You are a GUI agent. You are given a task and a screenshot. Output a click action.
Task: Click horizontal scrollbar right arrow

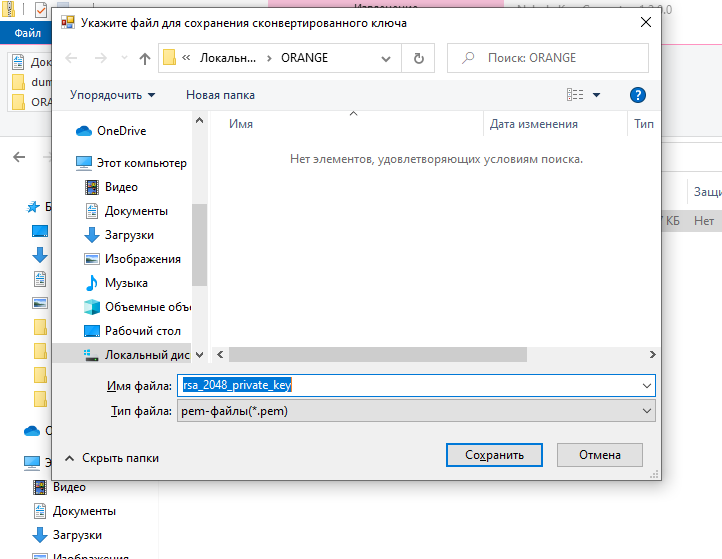coord(652,355)
